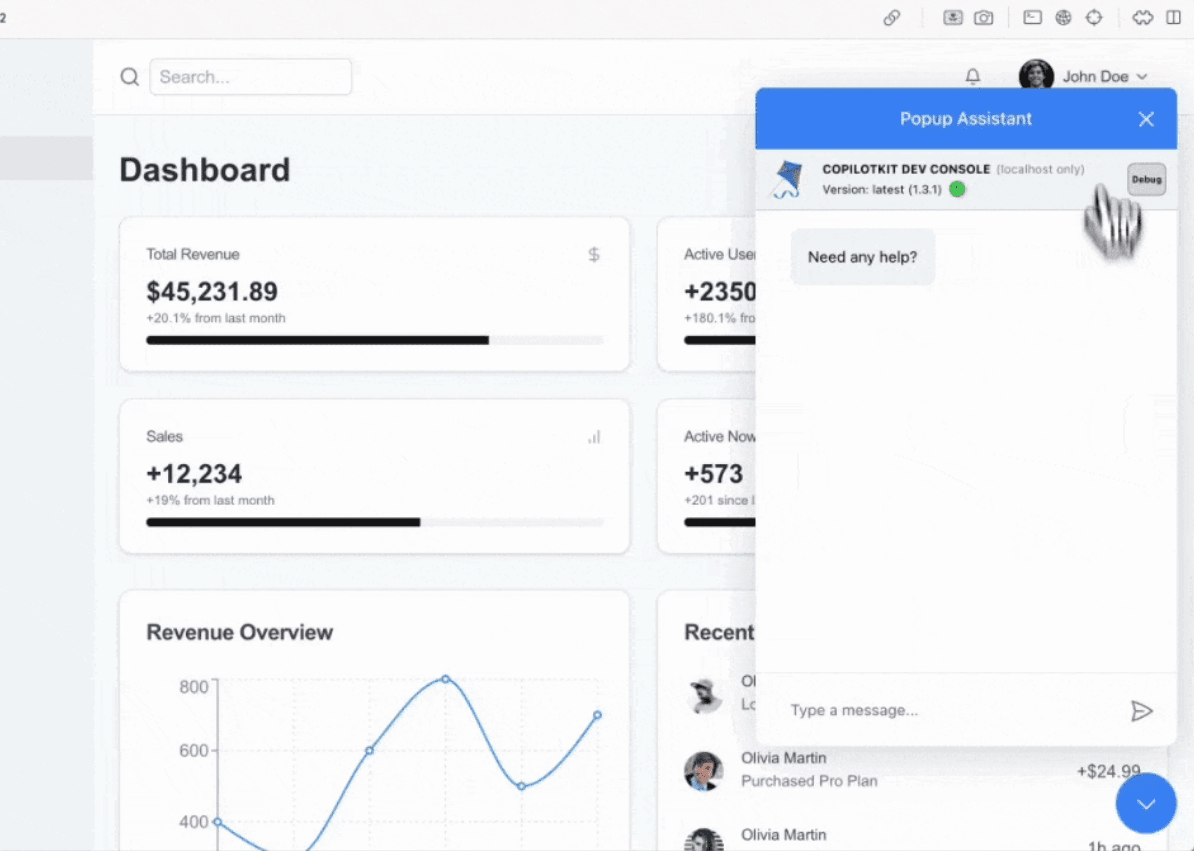Focus the Search... input field
The height and width of the screenshot is (851, 1194).
point(251,77)
